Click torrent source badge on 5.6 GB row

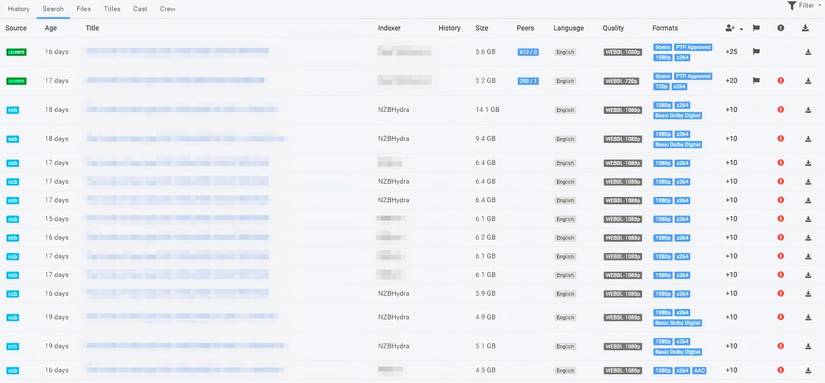pos(16,52)
